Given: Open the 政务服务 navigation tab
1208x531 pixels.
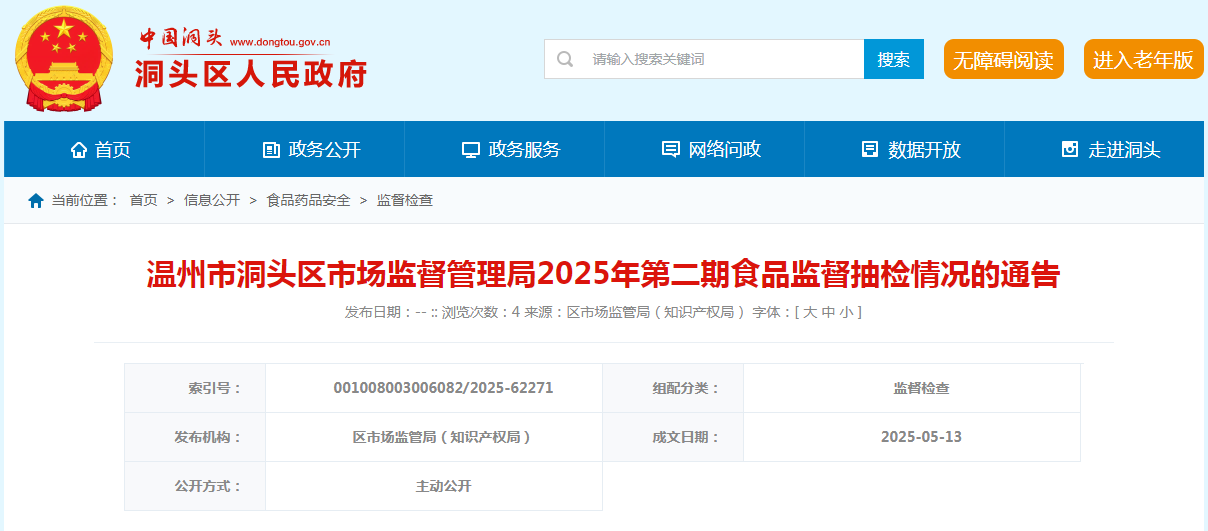Looking at the screenshot, I should point(504,149).
